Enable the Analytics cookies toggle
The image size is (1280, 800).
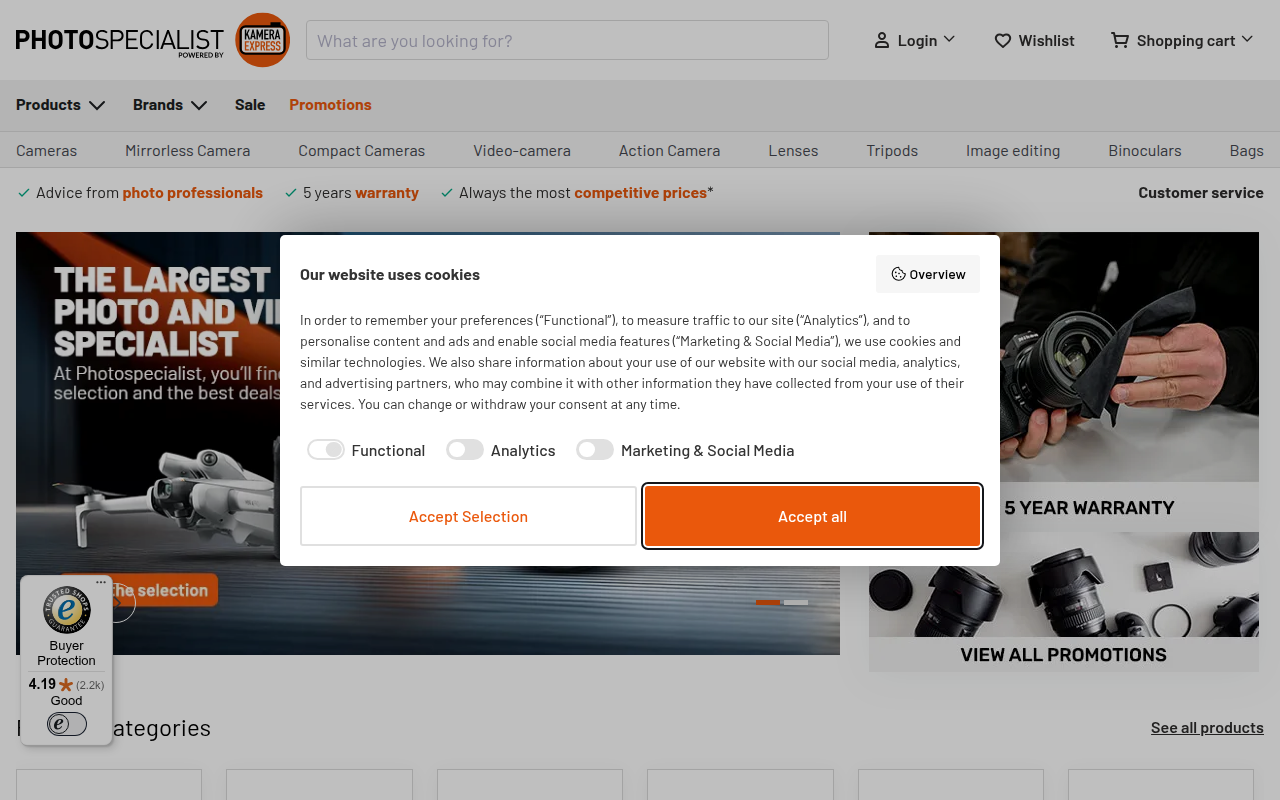pos(465,450)
